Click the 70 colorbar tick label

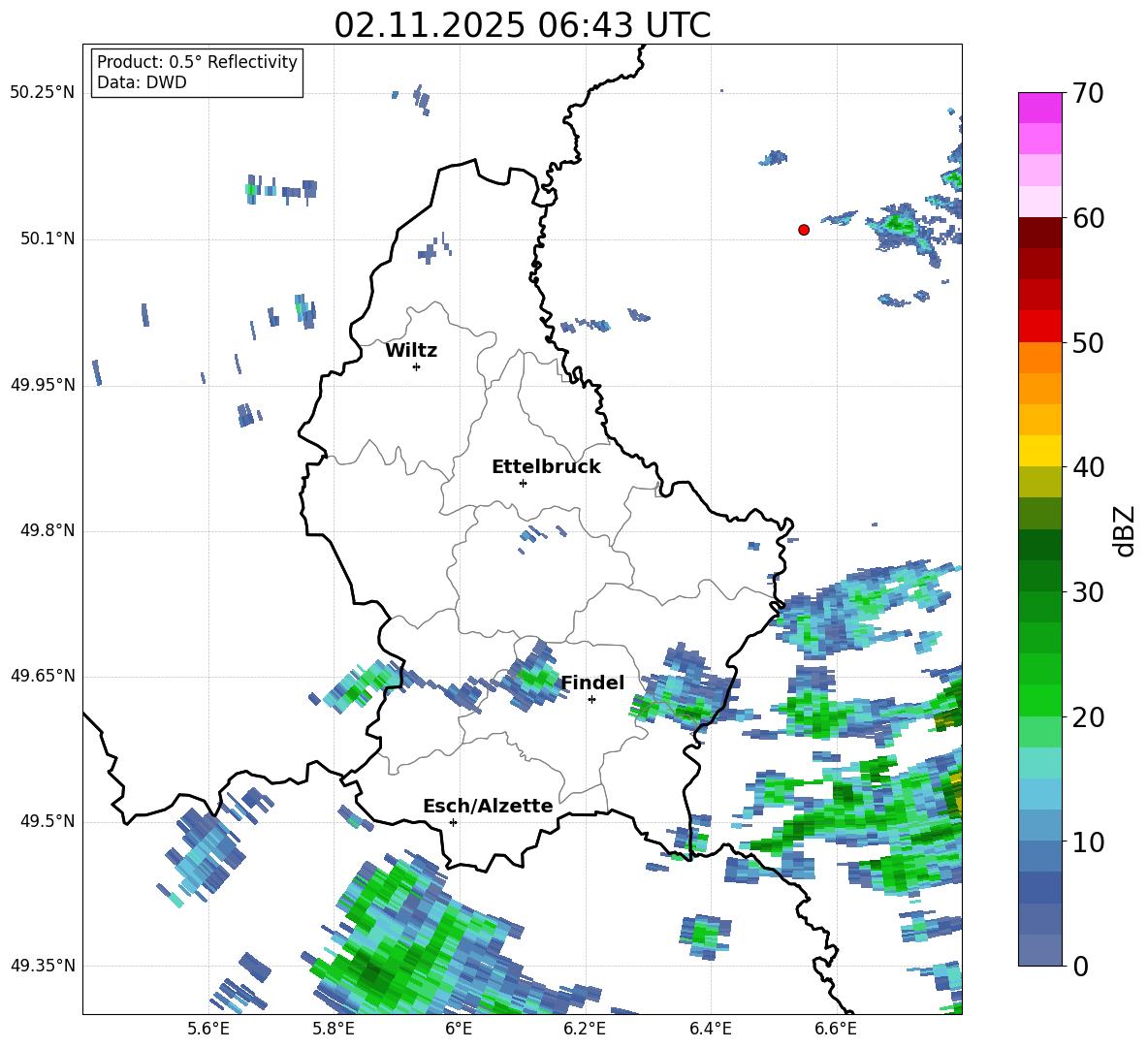(1088, 93)
